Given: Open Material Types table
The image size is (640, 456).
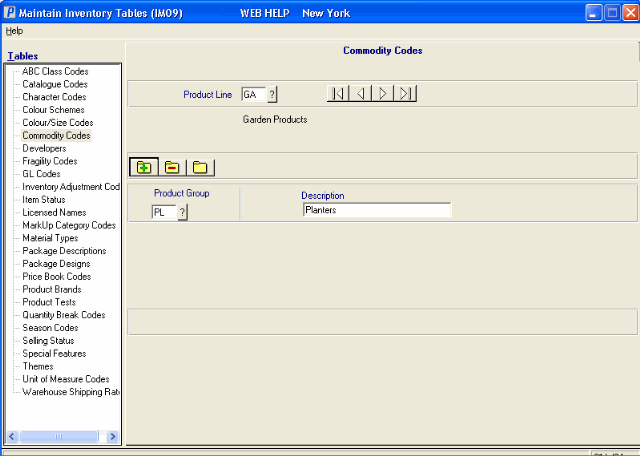Looking at the screenshot, I should [x=50, y=238].
